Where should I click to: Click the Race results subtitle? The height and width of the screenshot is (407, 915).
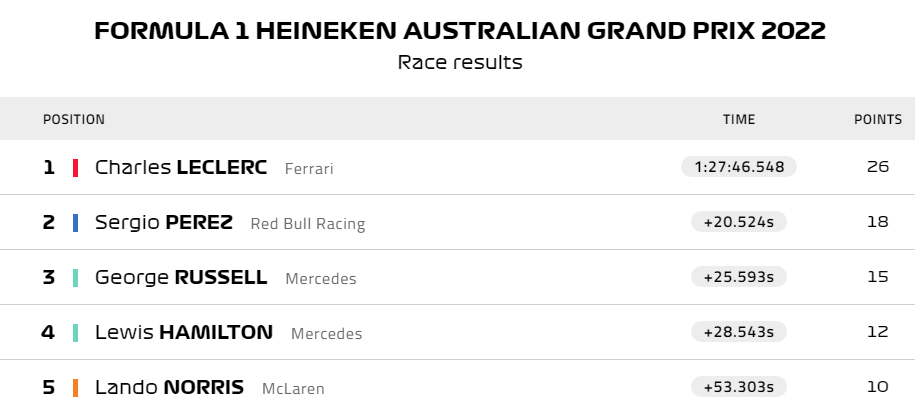pyautogui.click(x=460, y=62)
